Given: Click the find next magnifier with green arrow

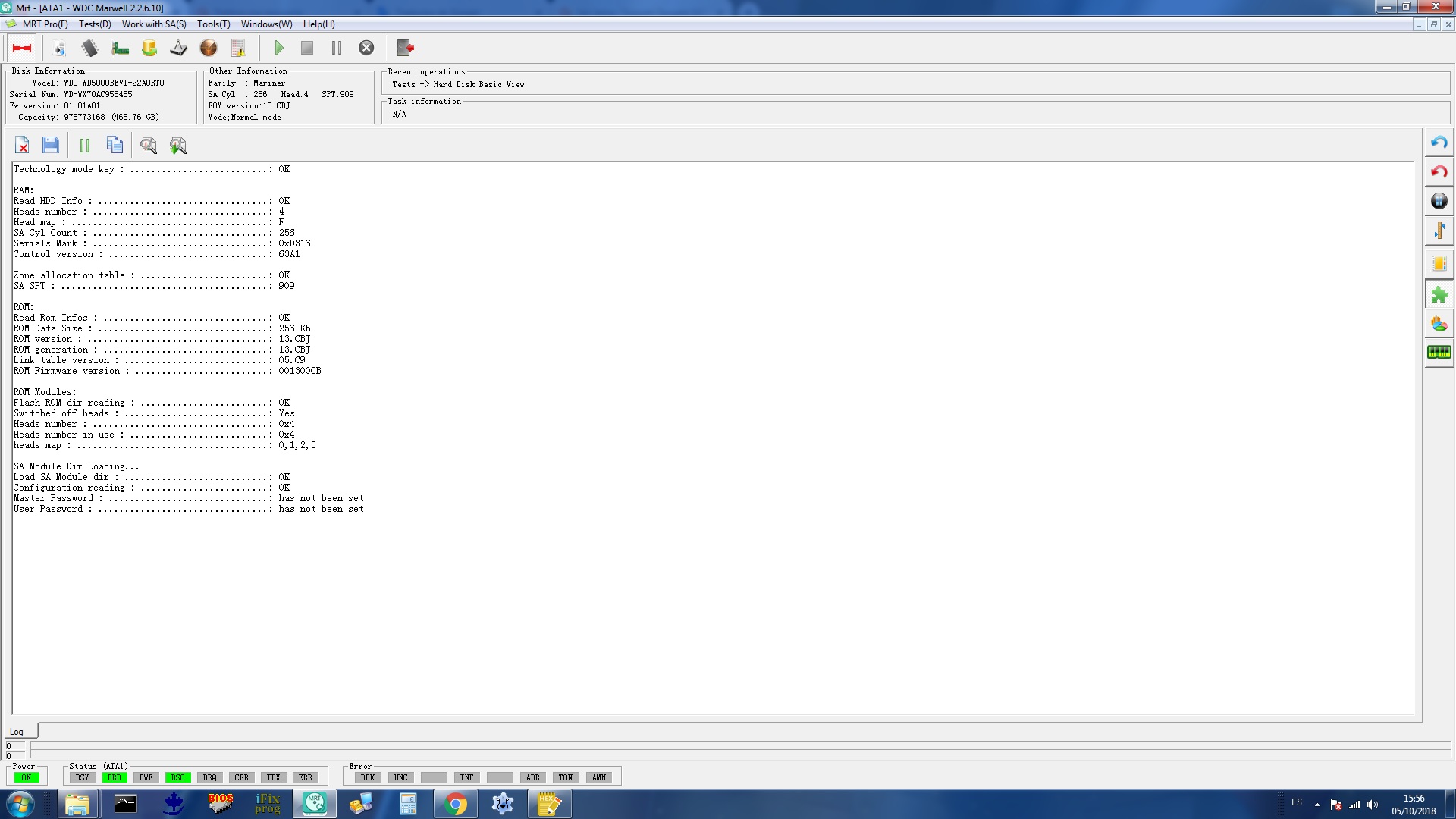Looking at the screenshot, I should [x=178, y=145].
